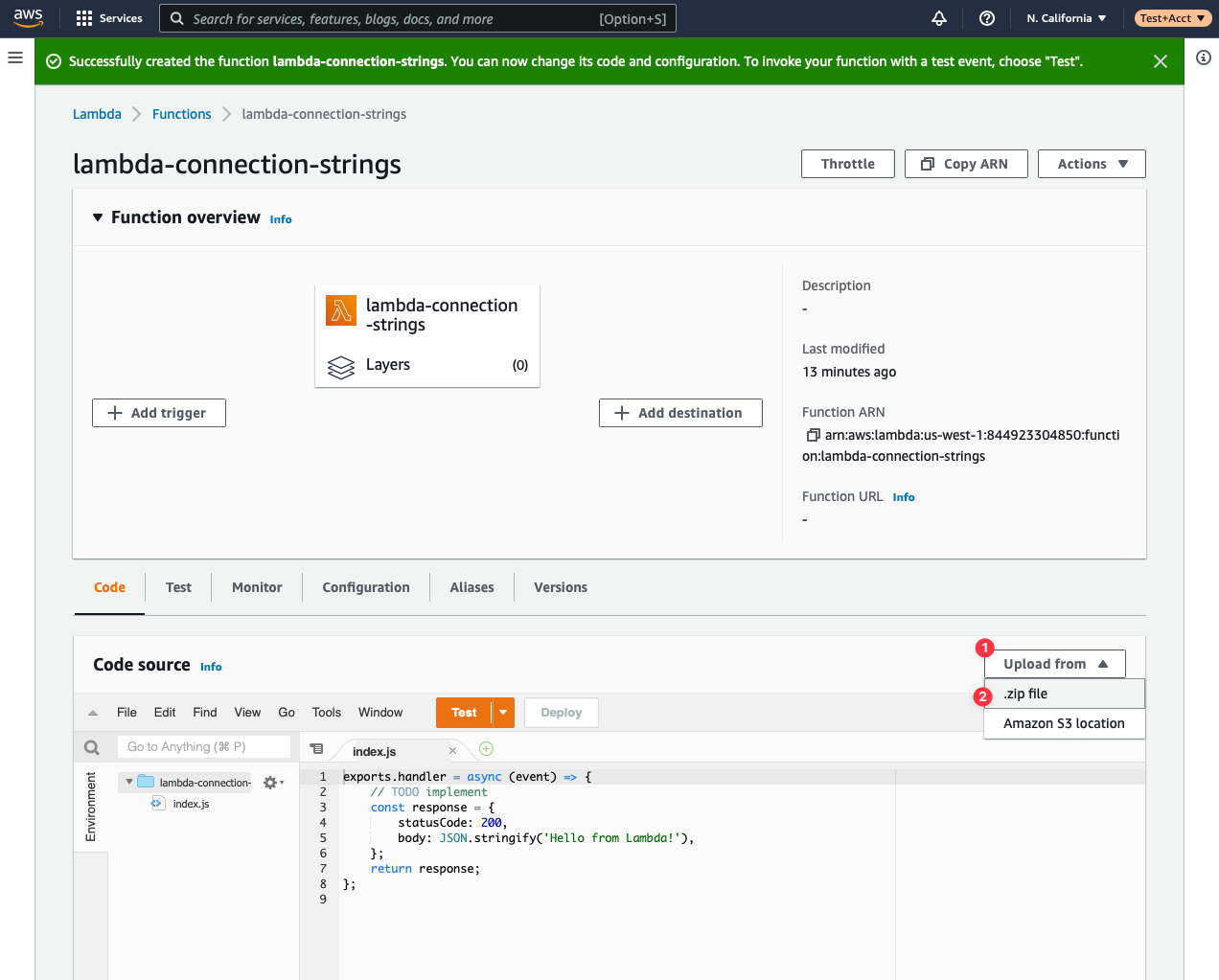
Task: Open the Test+Acct account dropdown
Action: coord(1173,18)
